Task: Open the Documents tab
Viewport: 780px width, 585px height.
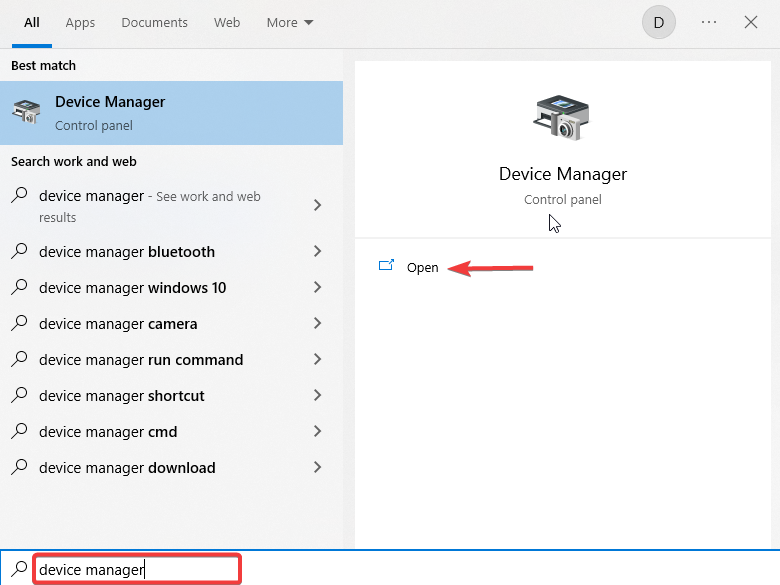Action: point(155,23)
